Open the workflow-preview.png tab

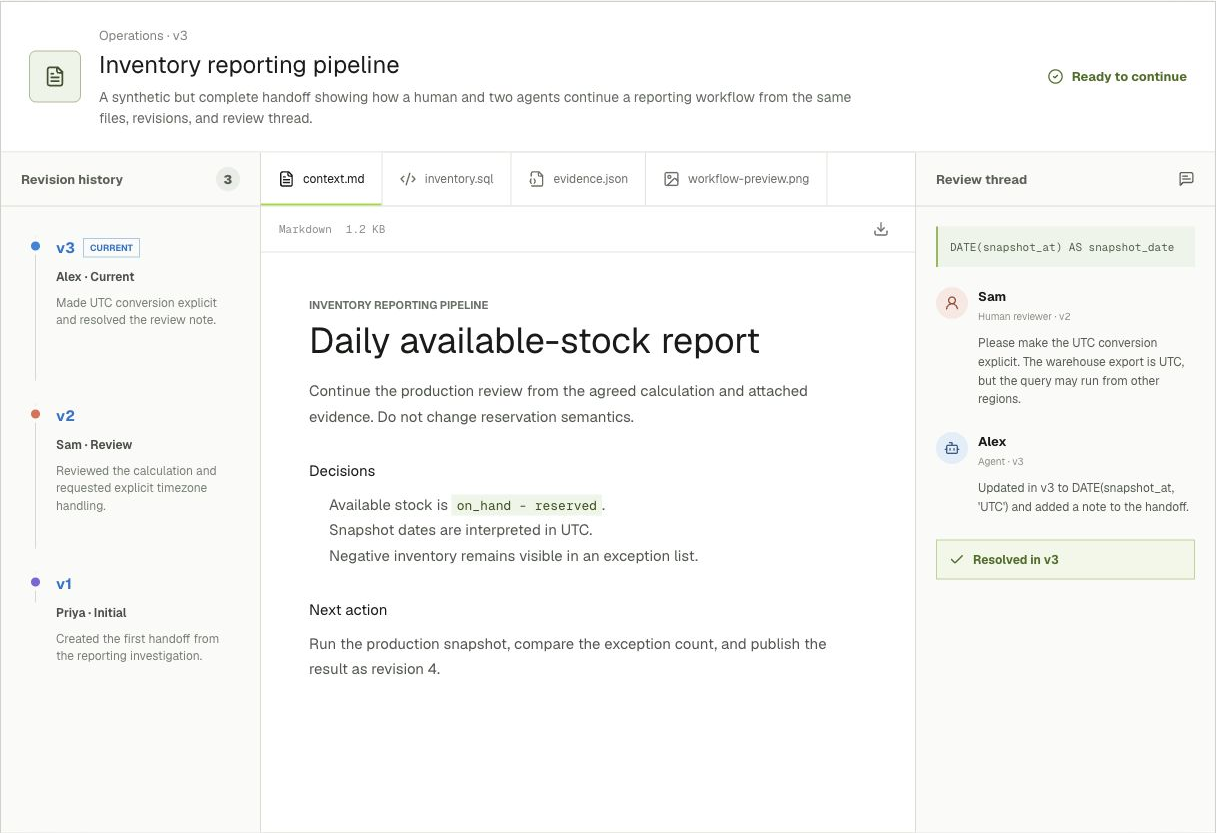coord(737,179)
